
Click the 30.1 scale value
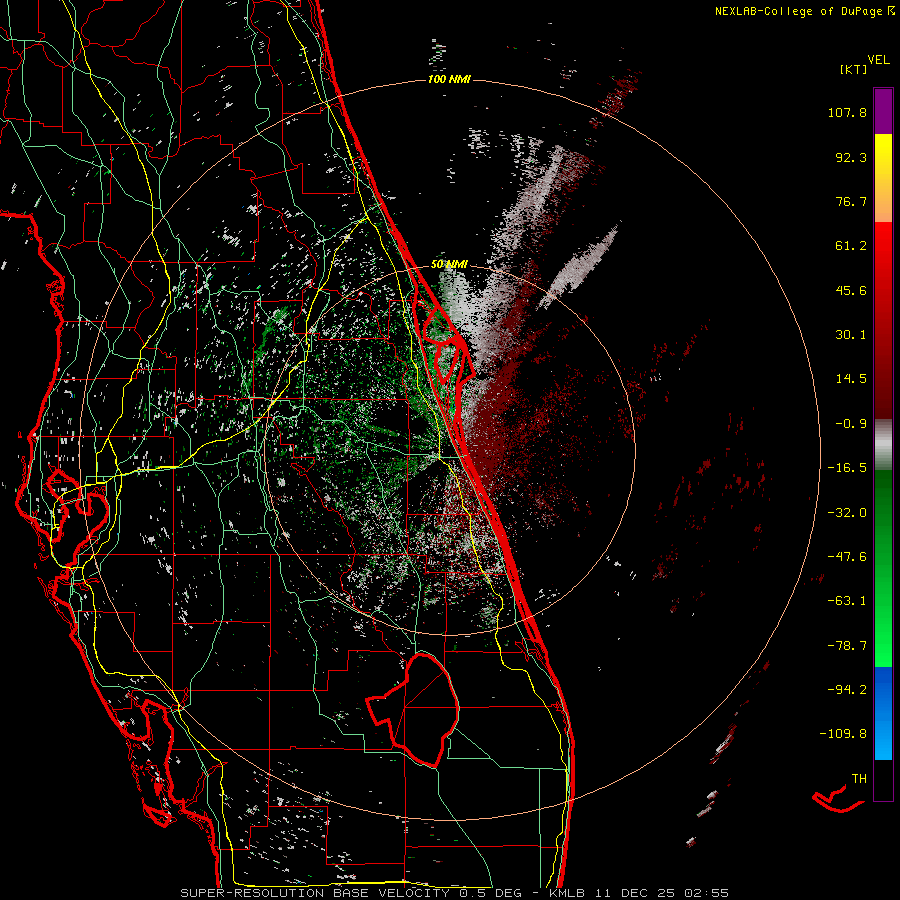[x=851, y=335]
